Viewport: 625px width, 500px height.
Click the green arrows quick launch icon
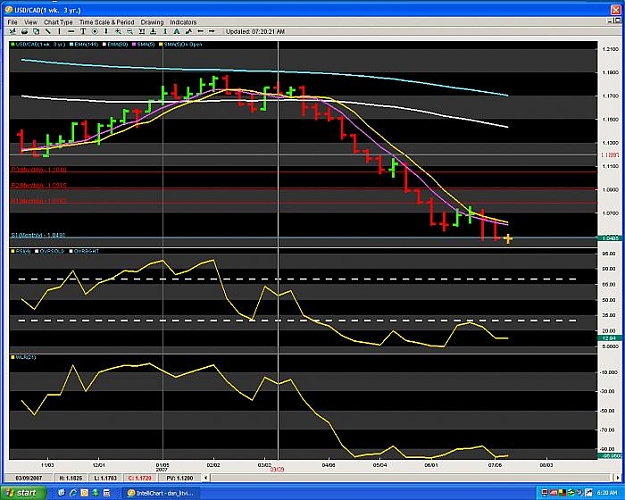pyautogui.click(x=96, y=493)
